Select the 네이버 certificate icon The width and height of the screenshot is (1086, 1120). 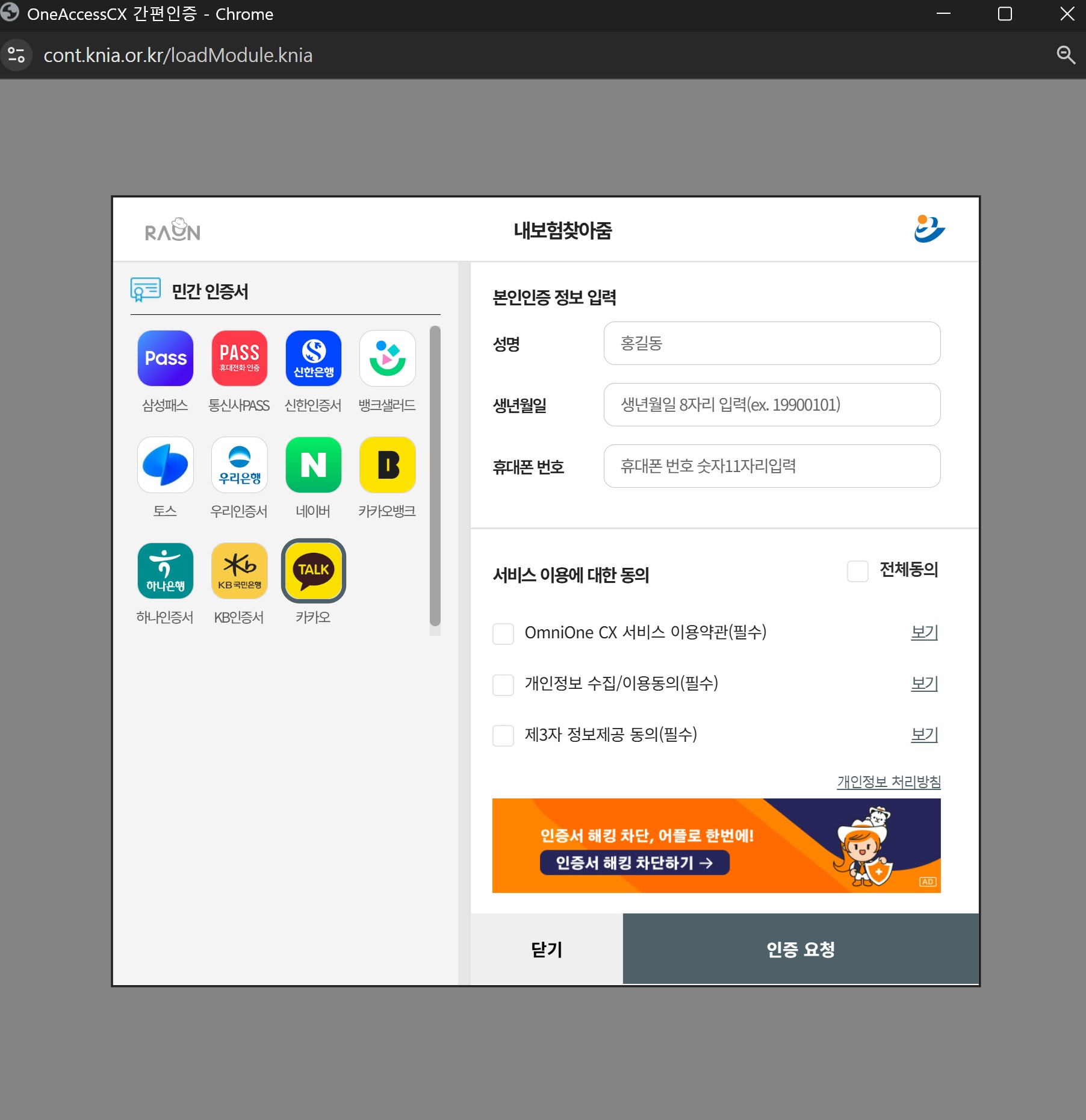click(x=313, y=465)
